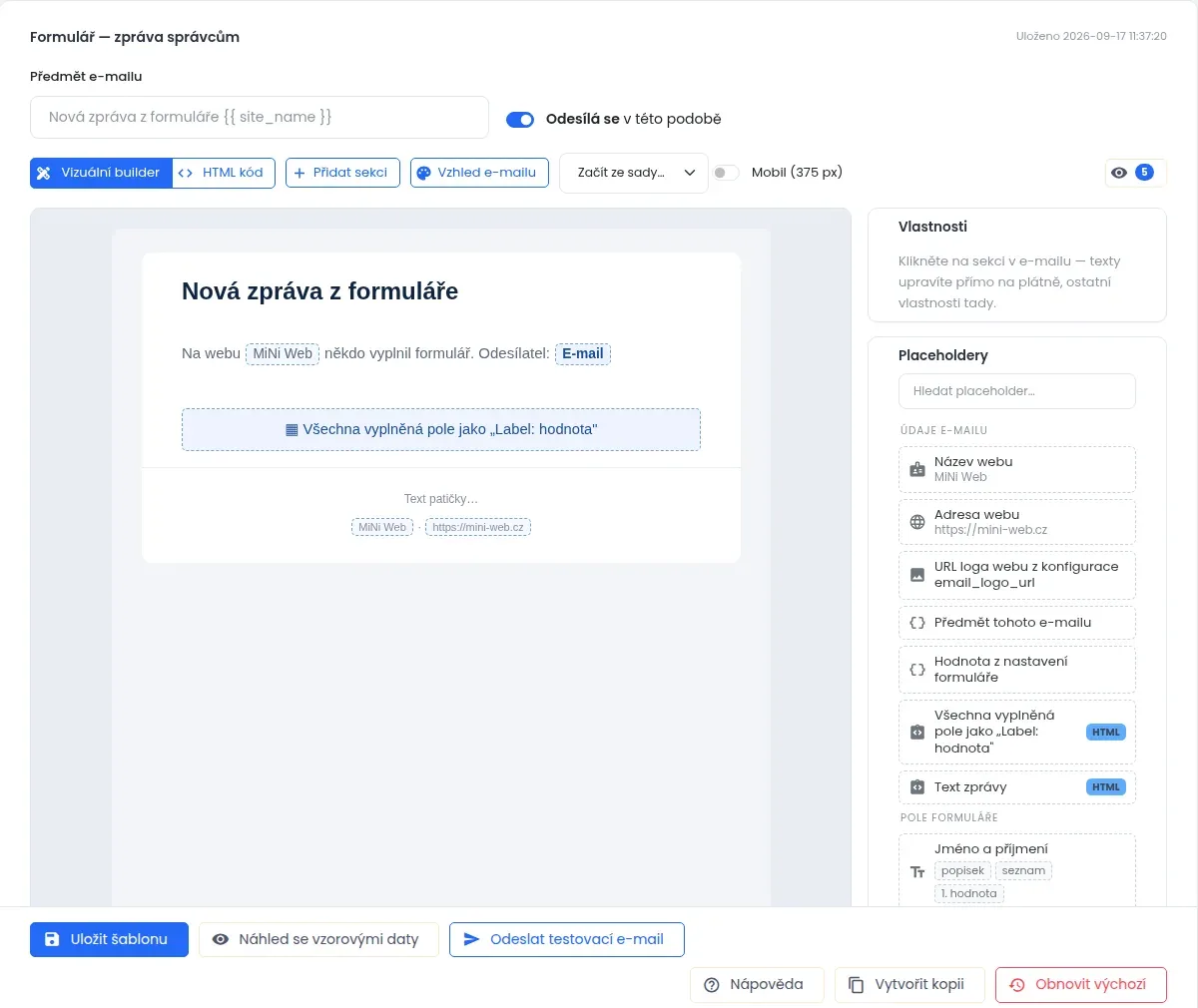Open the Vzhled e-mailu settings
Screen dimensions: 1198x1008
(479, 173)
